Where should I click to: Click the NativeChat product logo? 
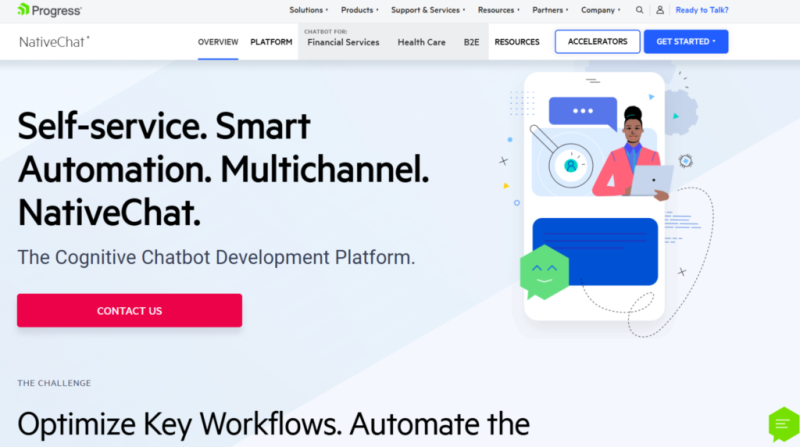coord(54,42)
